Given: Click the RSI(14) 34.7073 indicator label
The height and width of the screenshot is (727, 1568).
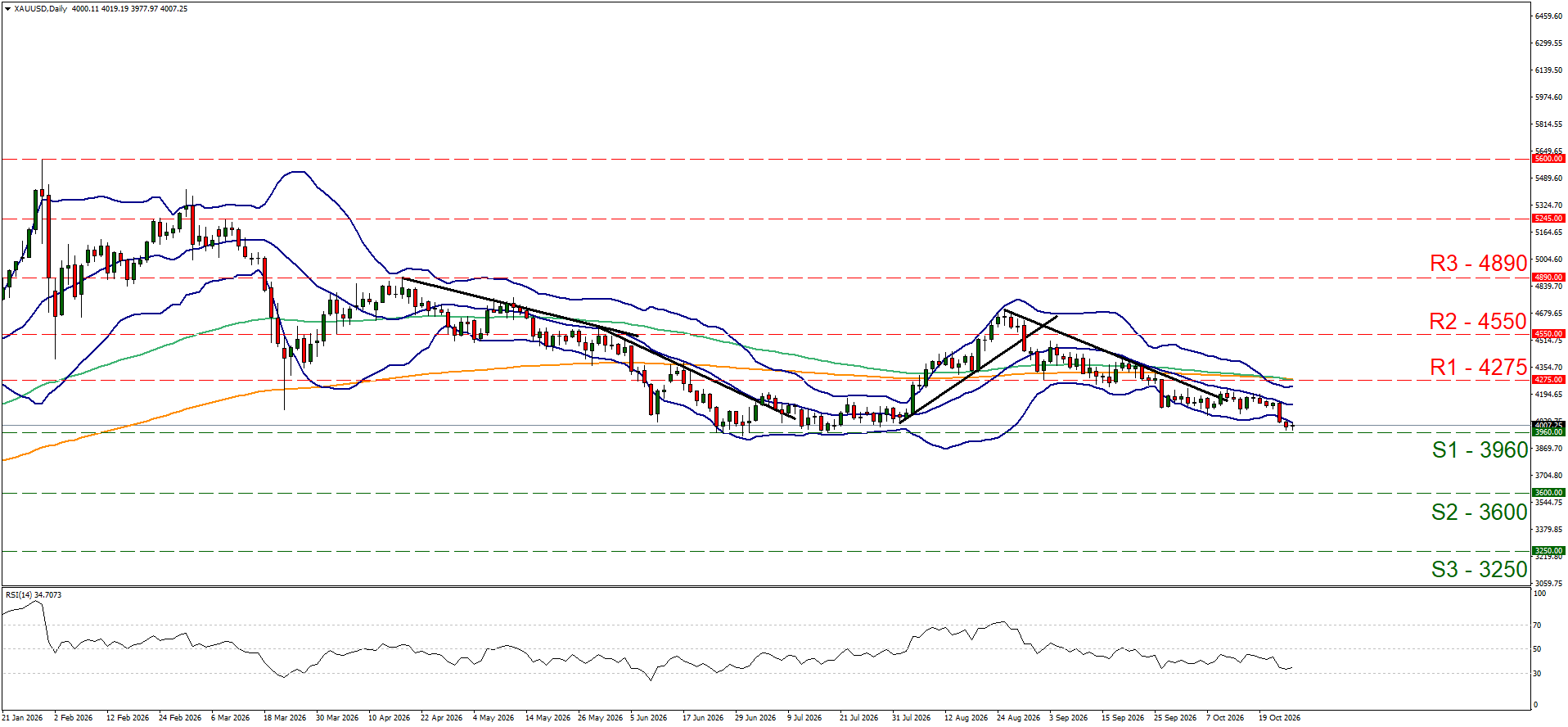Looking at the screenshot, I should pyautogui.click(x=34, y=594).
